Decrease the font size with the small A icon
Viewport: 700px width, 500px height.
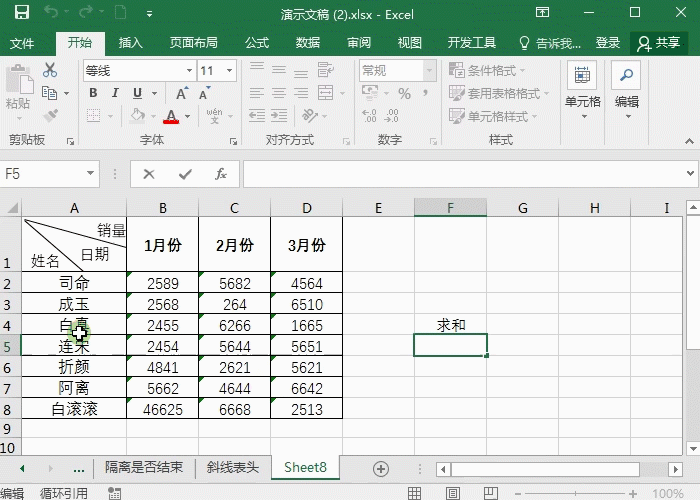204,94
